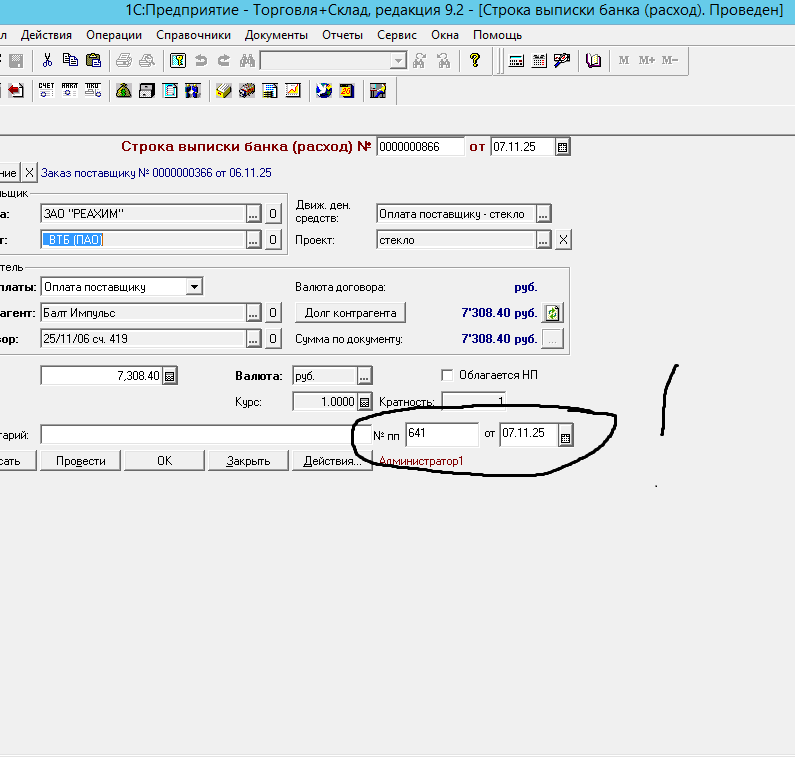Open the Помощь menu
Viewport: 795px width, 759px height.
497,35
